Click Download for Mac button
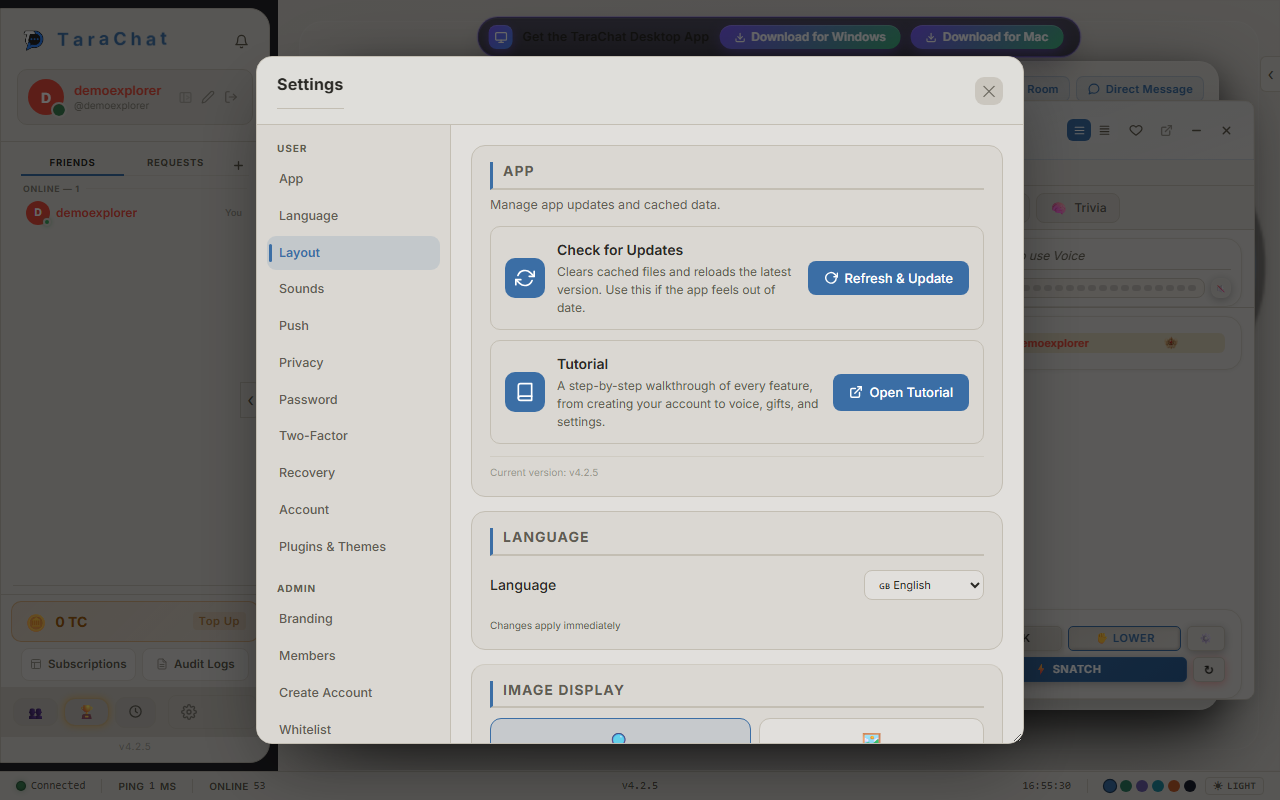Image resolution: width=1280 pixels, height=800 pixels. pyautogui.click(x=987, y=37)
